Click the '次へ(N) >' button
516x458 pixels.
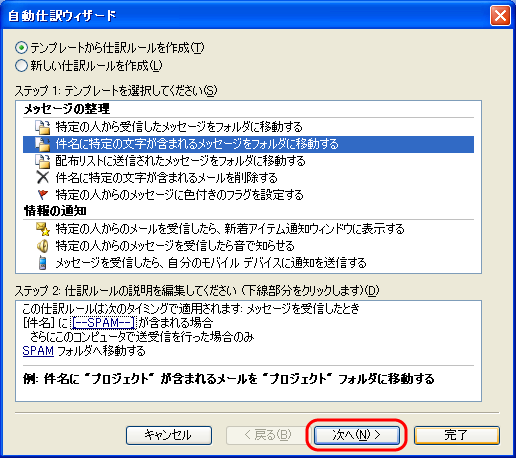tap(357, 435)
